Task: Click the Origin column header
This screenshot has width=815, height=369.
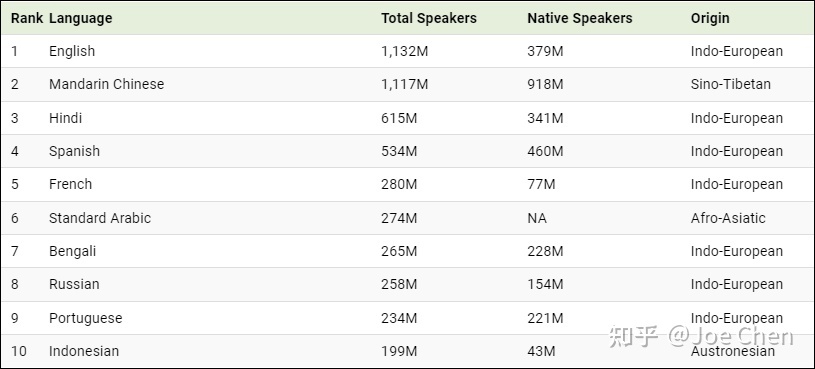Action: (x=710, y=18)
